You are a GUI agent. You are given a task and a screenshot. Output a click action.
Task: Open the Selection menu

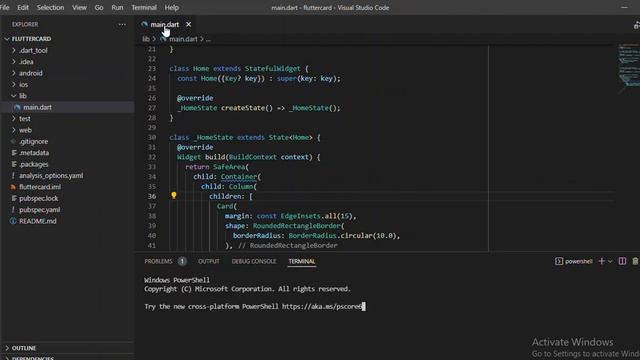[50, 7]
